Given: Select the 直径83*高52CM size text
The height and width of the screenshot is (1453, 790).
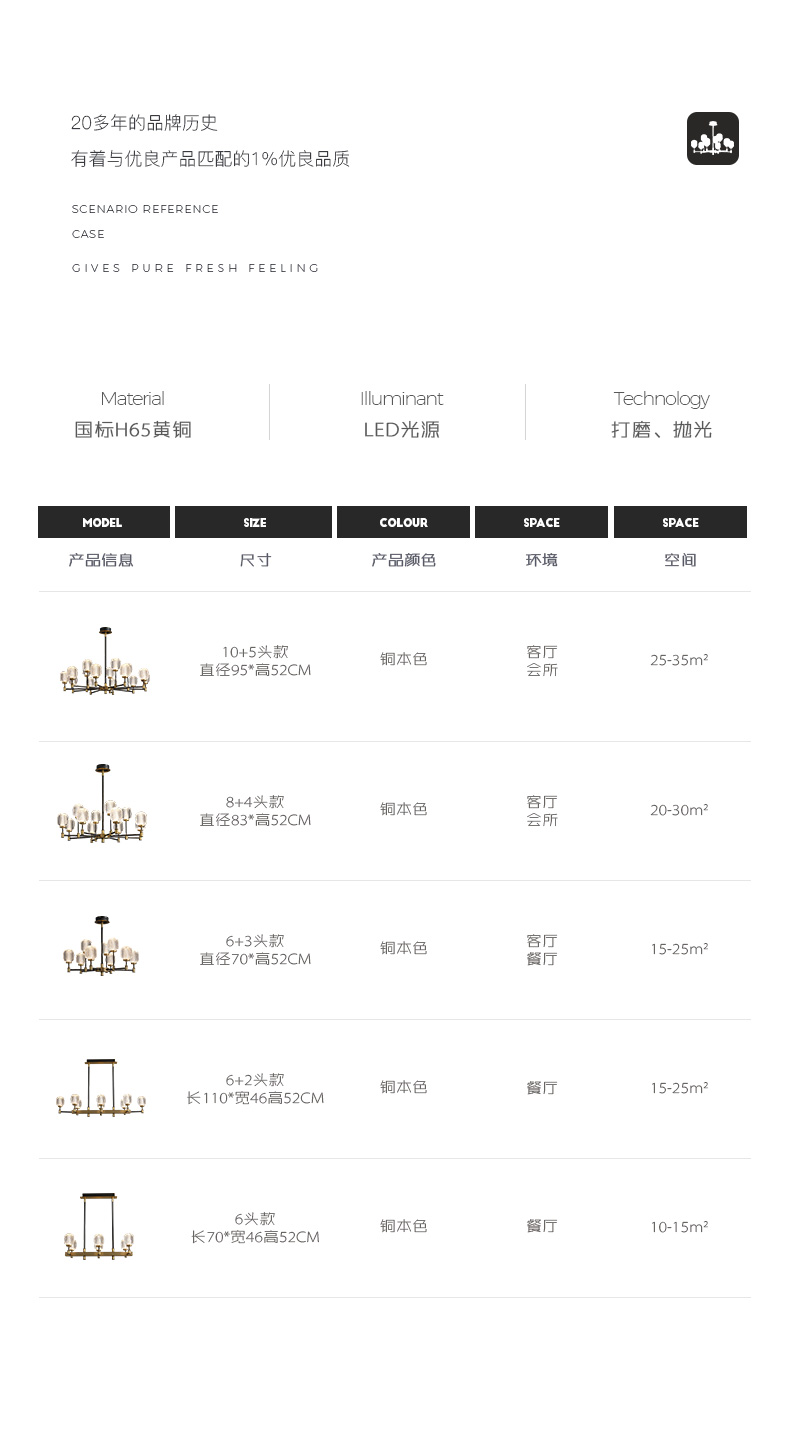Looking at the screenshot, I should [255, 820].
